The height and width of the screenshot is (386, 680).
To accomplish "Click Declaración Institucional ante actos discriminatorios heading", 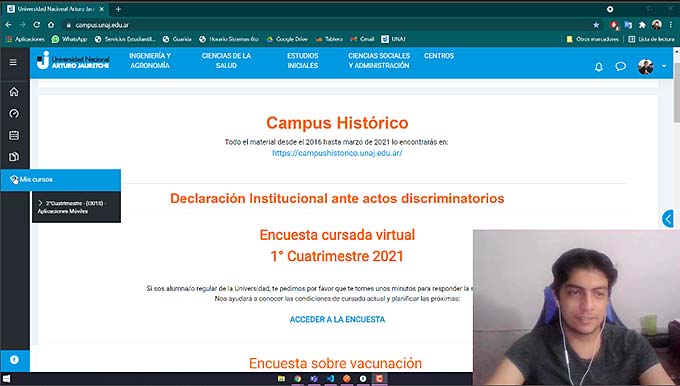I will point(337,199).
